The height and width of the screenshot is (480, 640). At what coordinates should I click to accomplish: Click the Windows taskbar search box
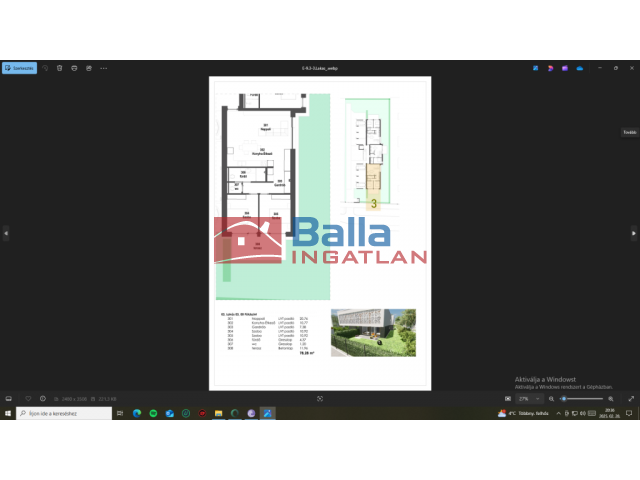pyautogui.click(x=62, y=413)
